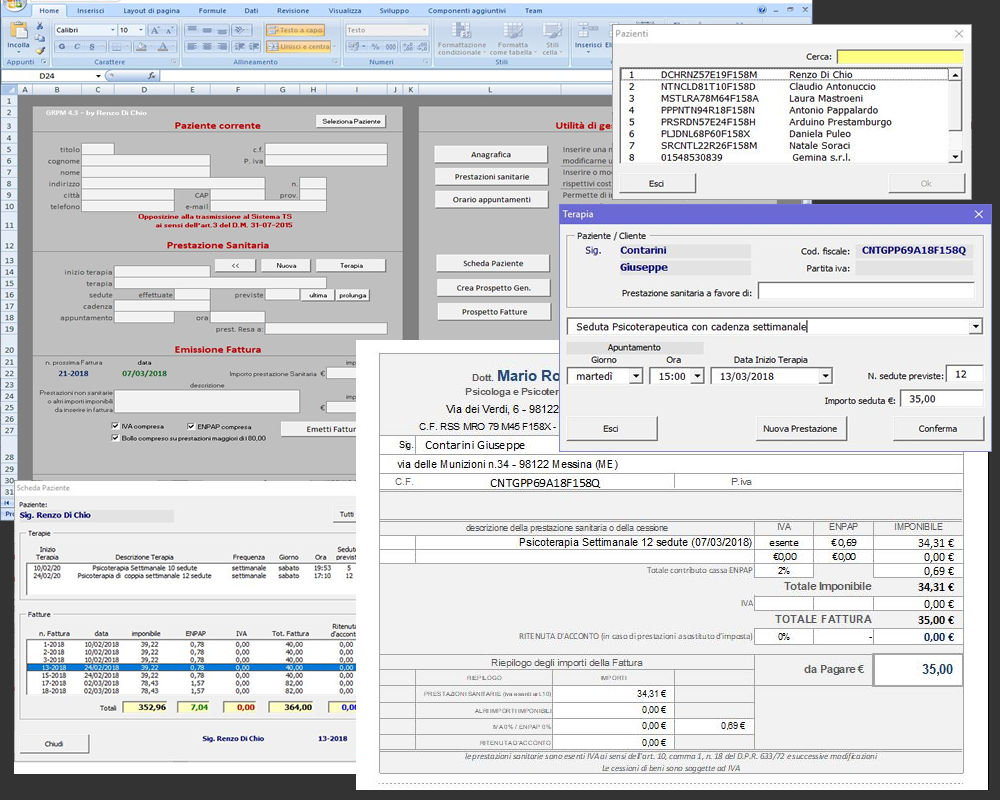1000x800 pixels.
Task: Toggle Bollo compreso su prestazioni checkbox
Action: (x=115, y=438)
